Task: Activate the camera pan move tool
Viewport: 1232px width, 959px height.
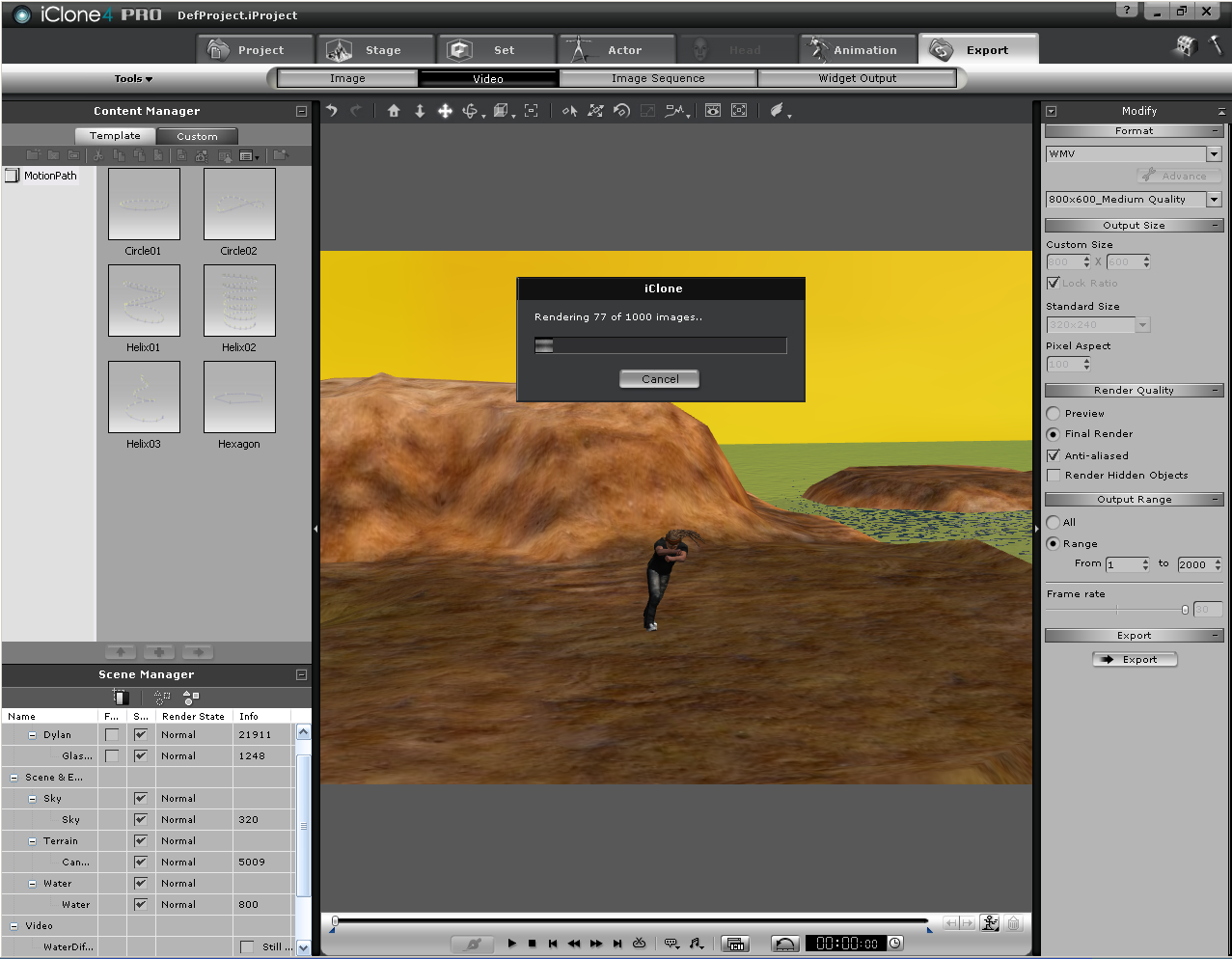Action: [x=445, y=111]
